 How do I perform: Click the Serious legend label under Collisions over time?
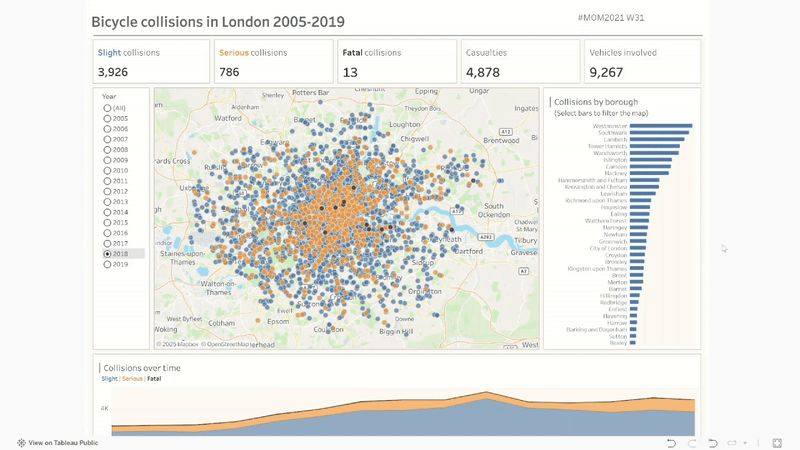pos(132,379)
